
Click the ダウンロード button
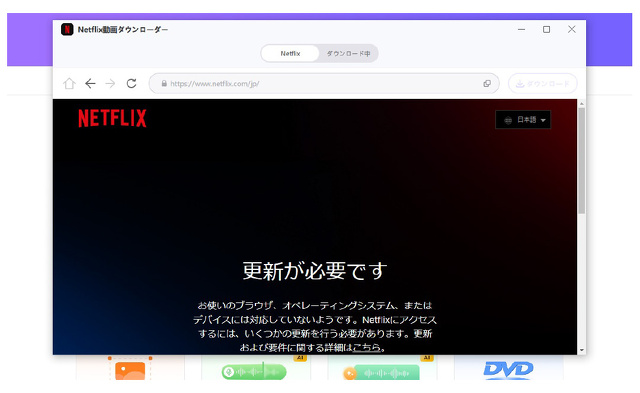[542, 84]
